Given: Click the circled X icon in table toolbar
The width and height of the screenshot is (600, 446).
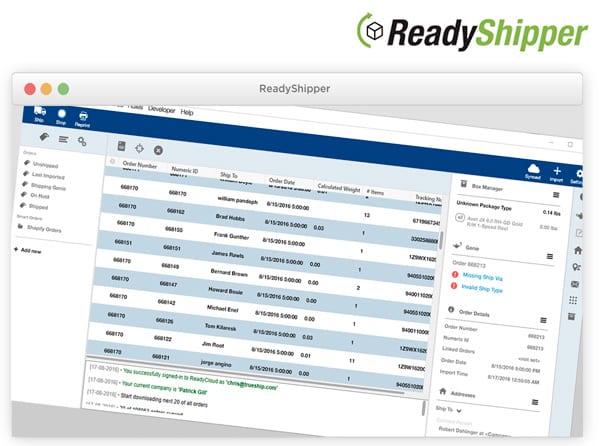Looking at the screenshot, I should coord(158,150).
